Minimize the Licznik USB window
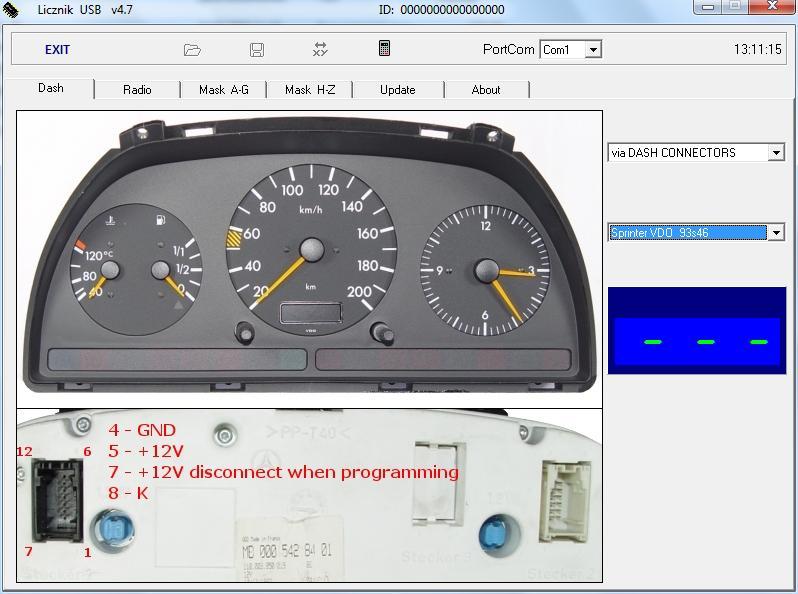 click(x=707, y=7)
